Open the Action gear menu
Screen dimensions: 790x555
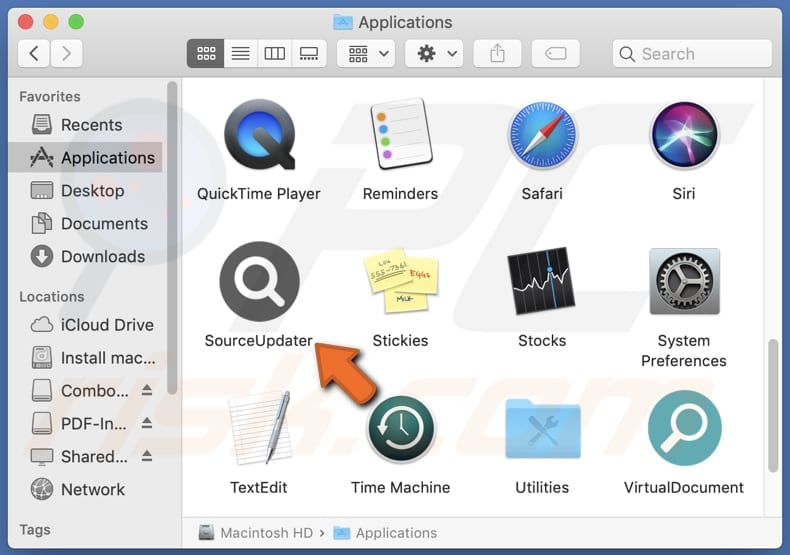(x=435, y=53)
